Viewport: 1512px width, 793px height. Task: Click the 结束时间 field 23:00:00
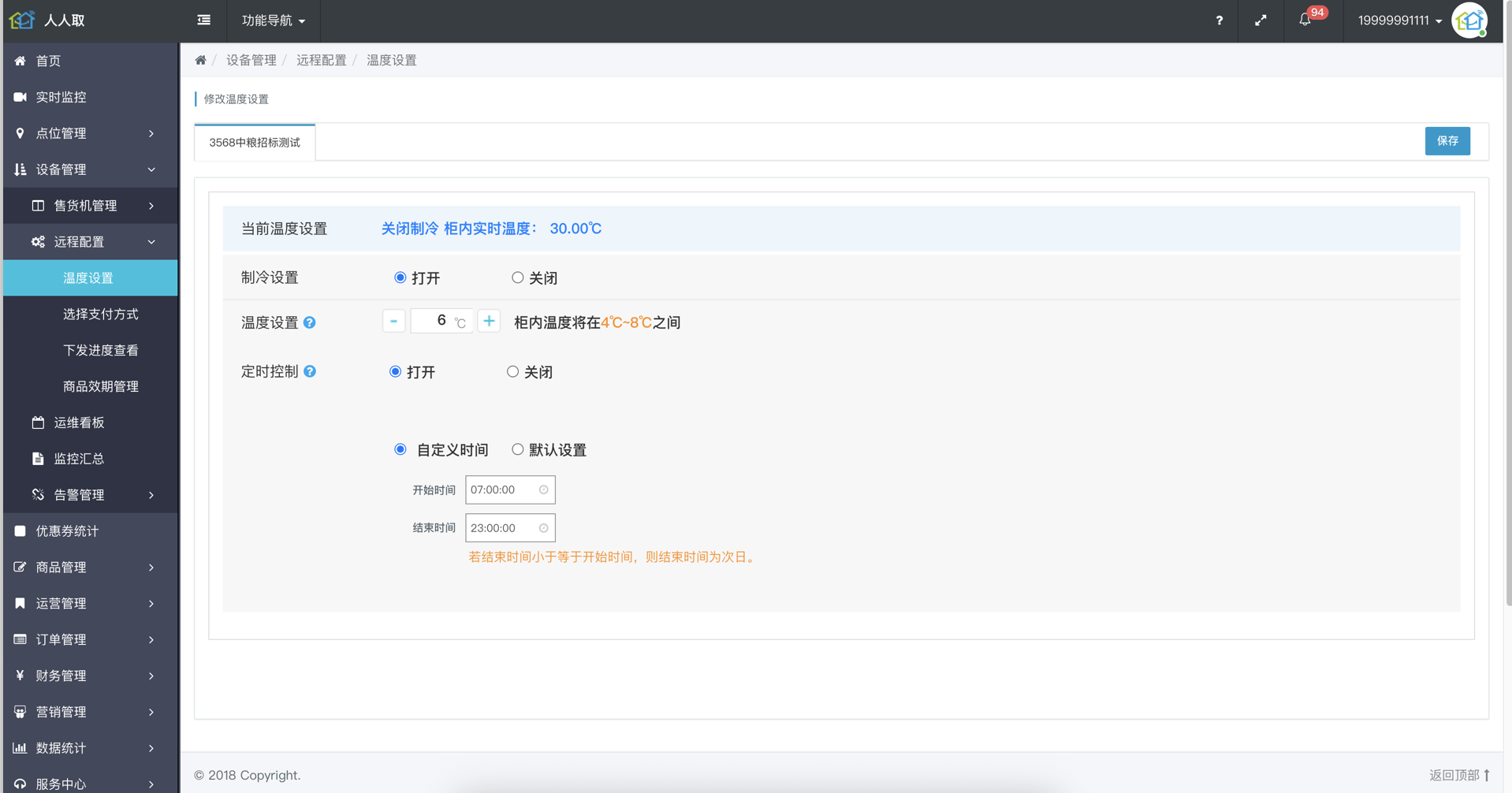pyautogui.click(x=510, y=528)
